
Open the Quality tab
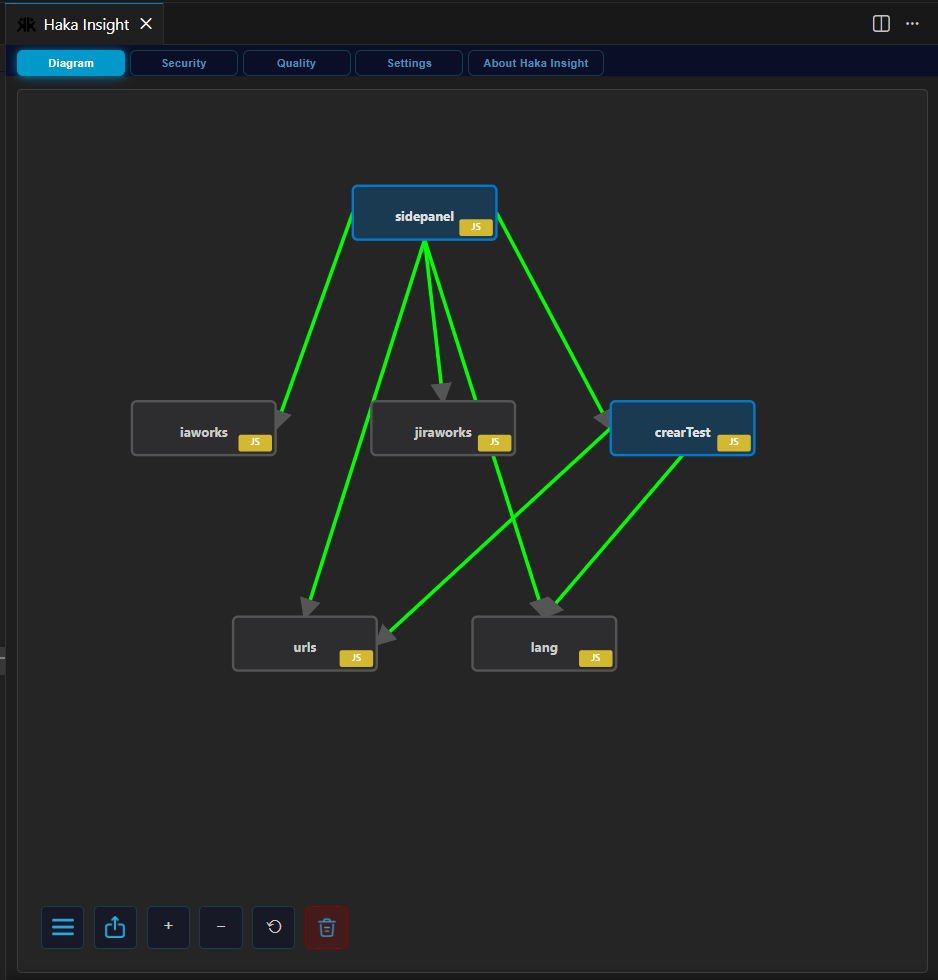click(297, 62)
